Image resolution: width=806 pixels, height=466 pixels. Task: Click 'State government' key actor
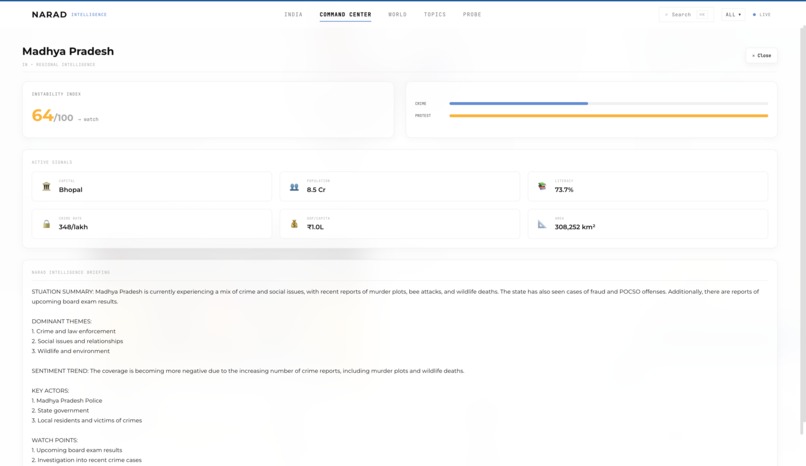(x=60, y=411)
